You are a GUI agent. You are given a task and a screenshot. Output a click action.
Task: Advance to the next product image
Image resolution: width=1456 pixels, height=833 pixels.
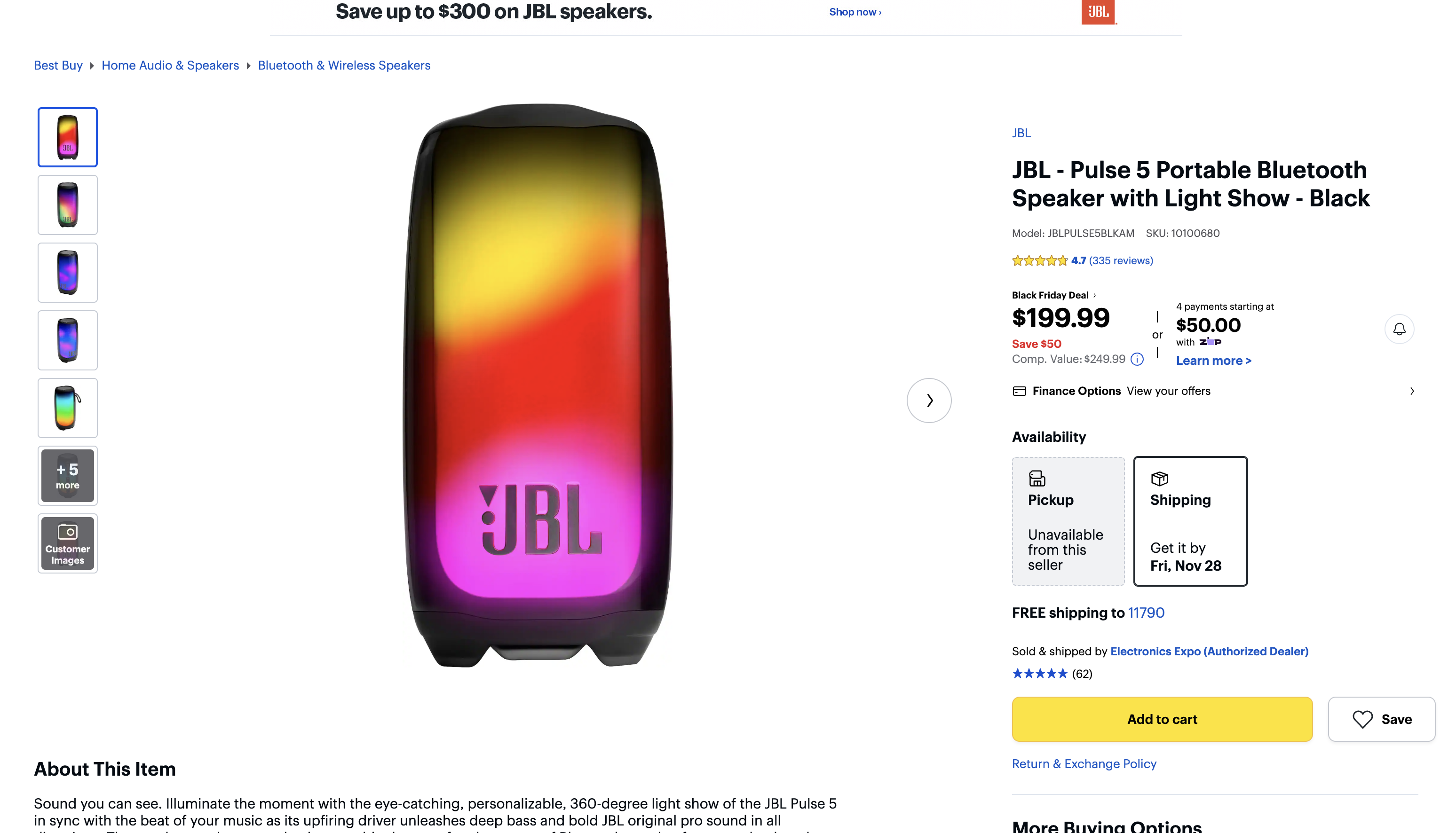click(929, 401)
